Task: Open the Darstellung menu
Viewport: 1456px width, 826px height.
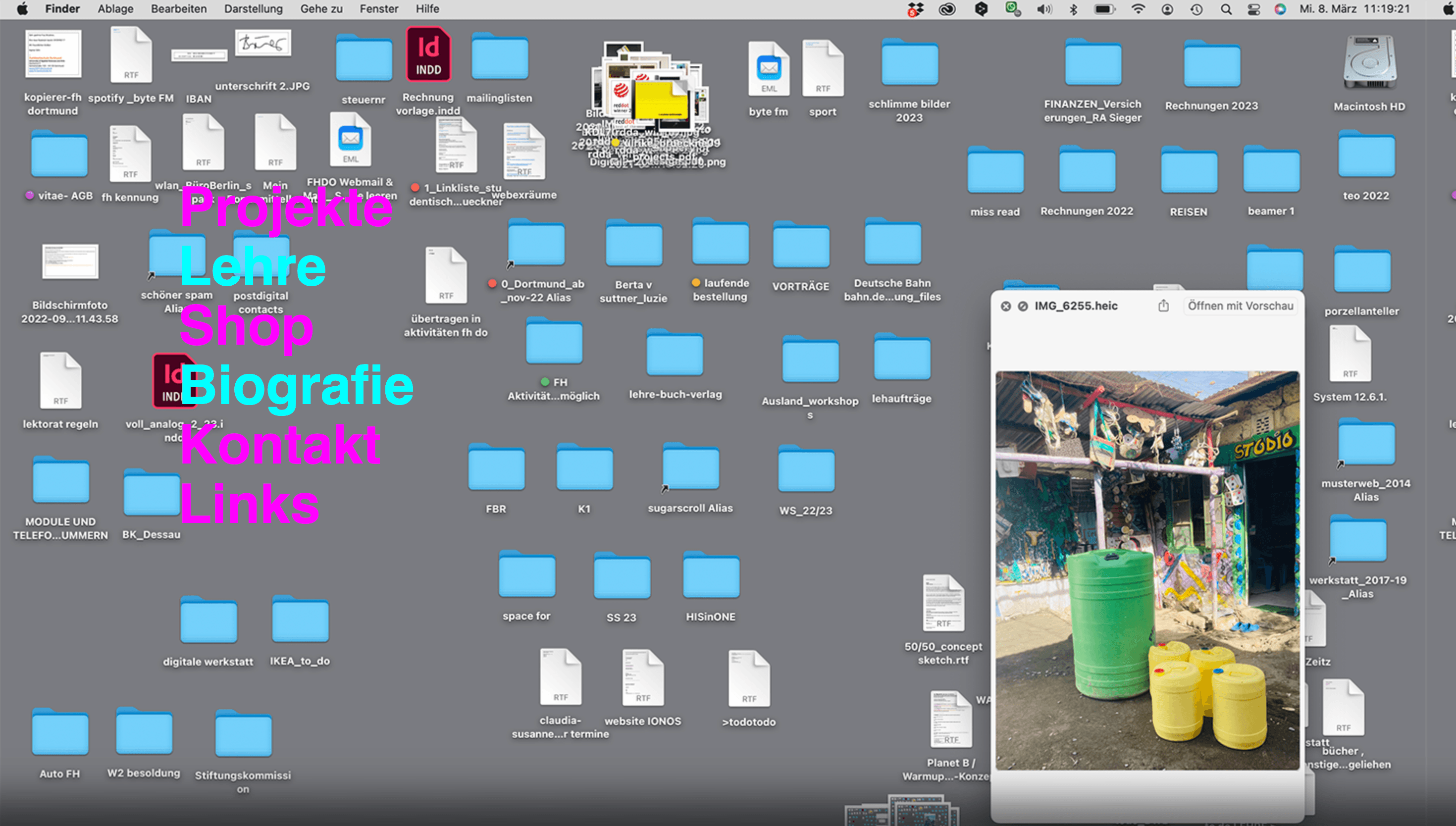Action: coord(253,9)
